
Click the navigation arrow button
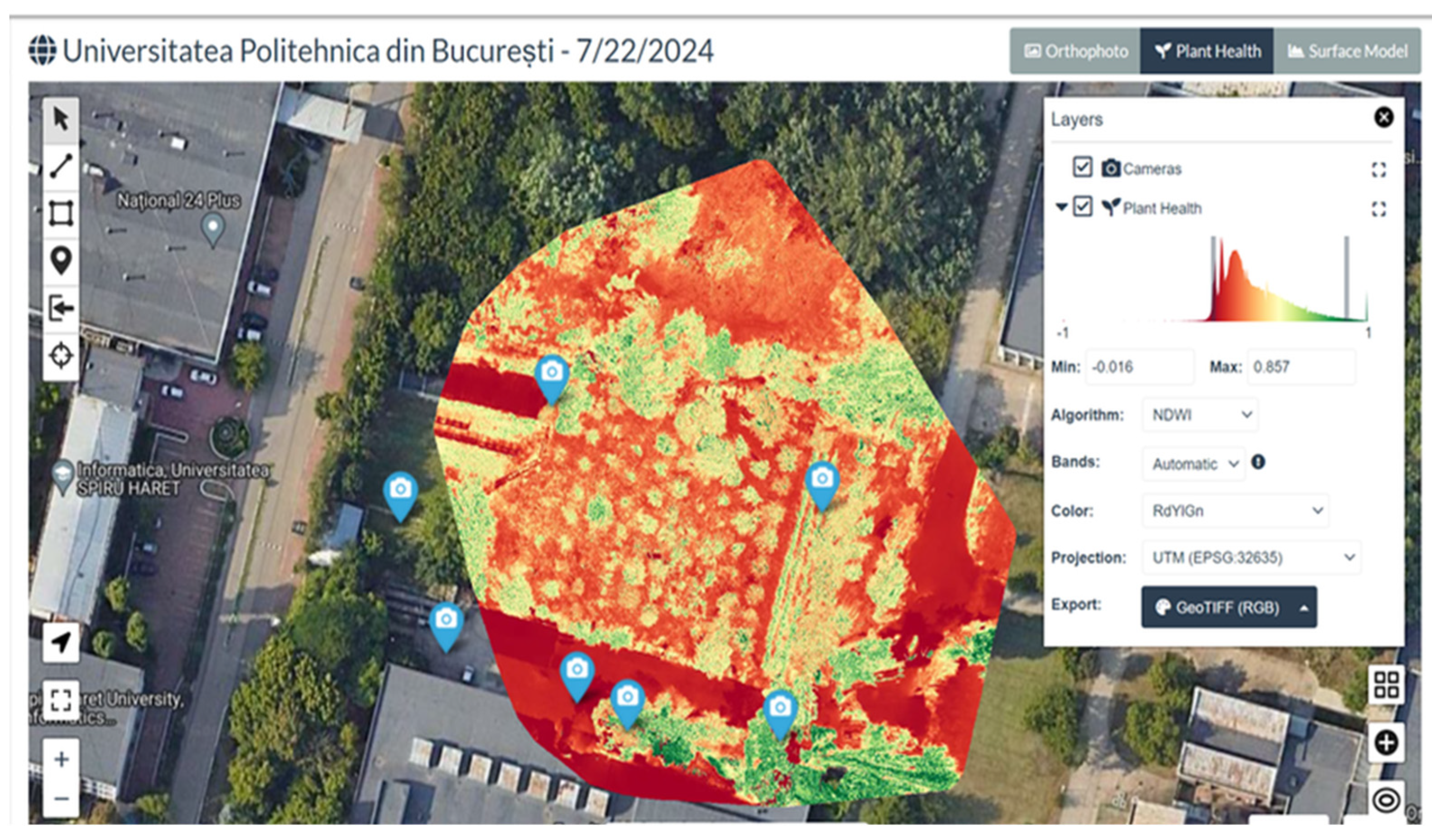(61, 642)
